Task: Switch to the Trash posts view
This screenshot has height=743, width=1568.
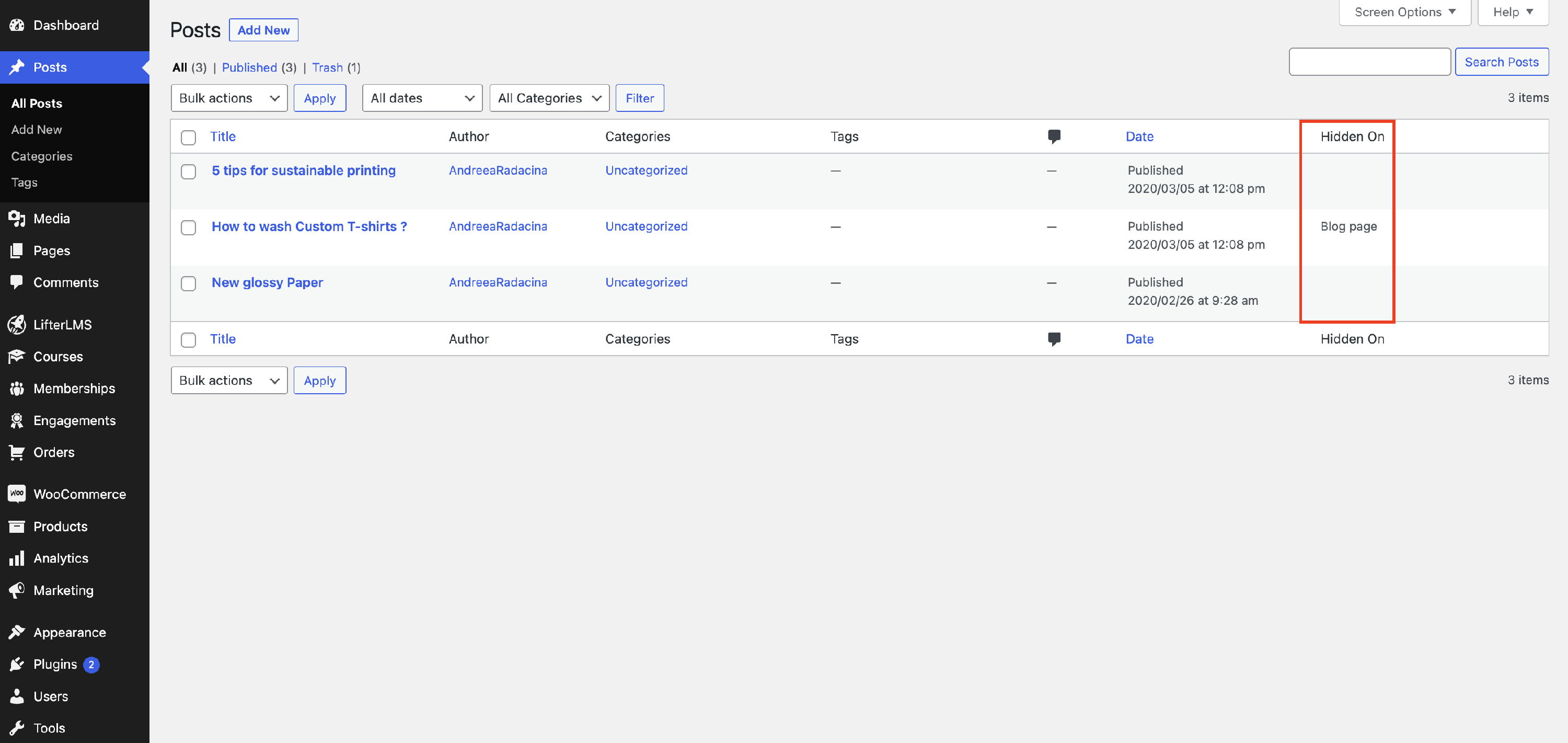Action: [327, 67]
